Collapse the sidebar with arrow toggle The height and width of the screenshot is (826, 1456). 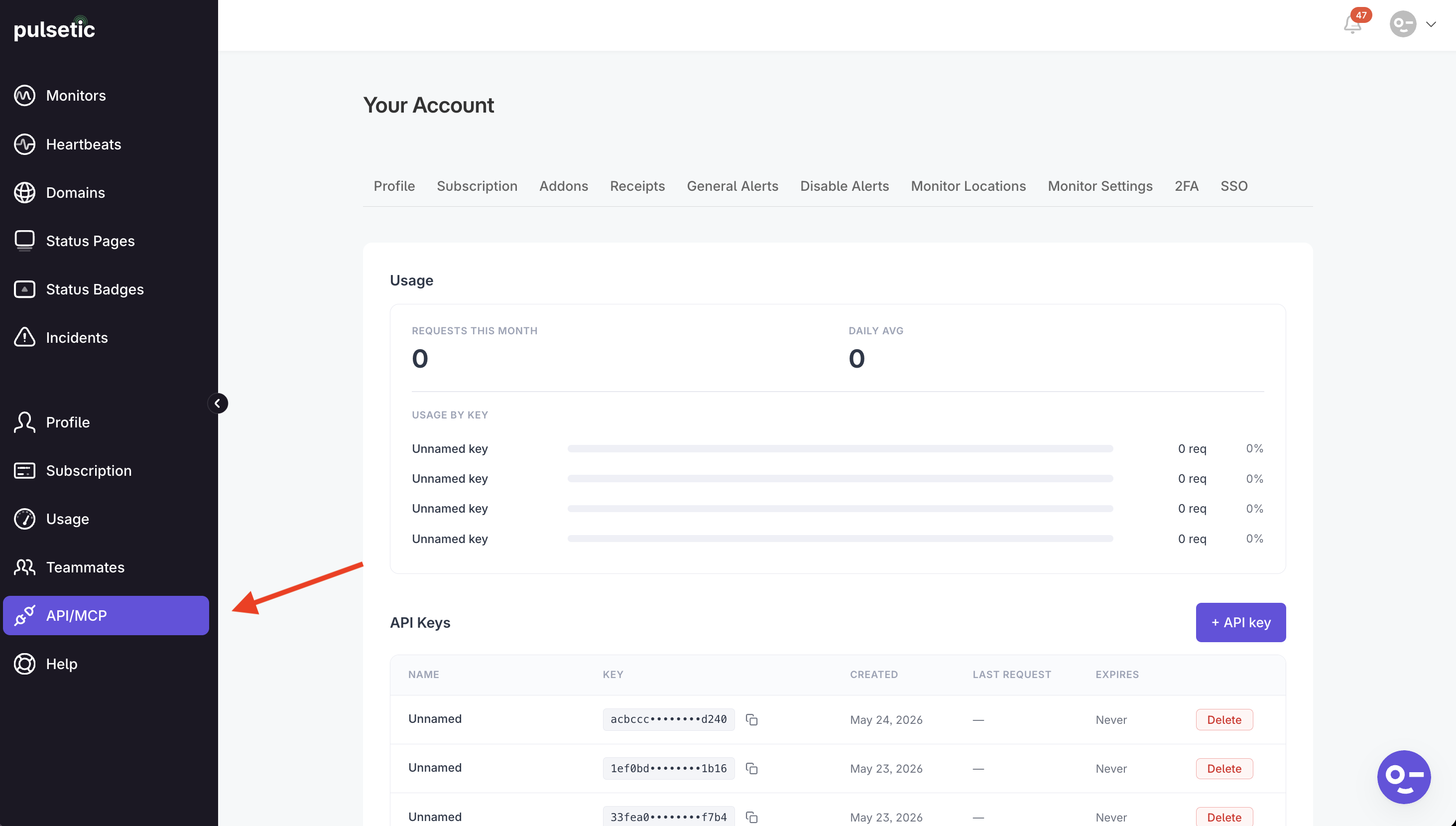point(217,404)
